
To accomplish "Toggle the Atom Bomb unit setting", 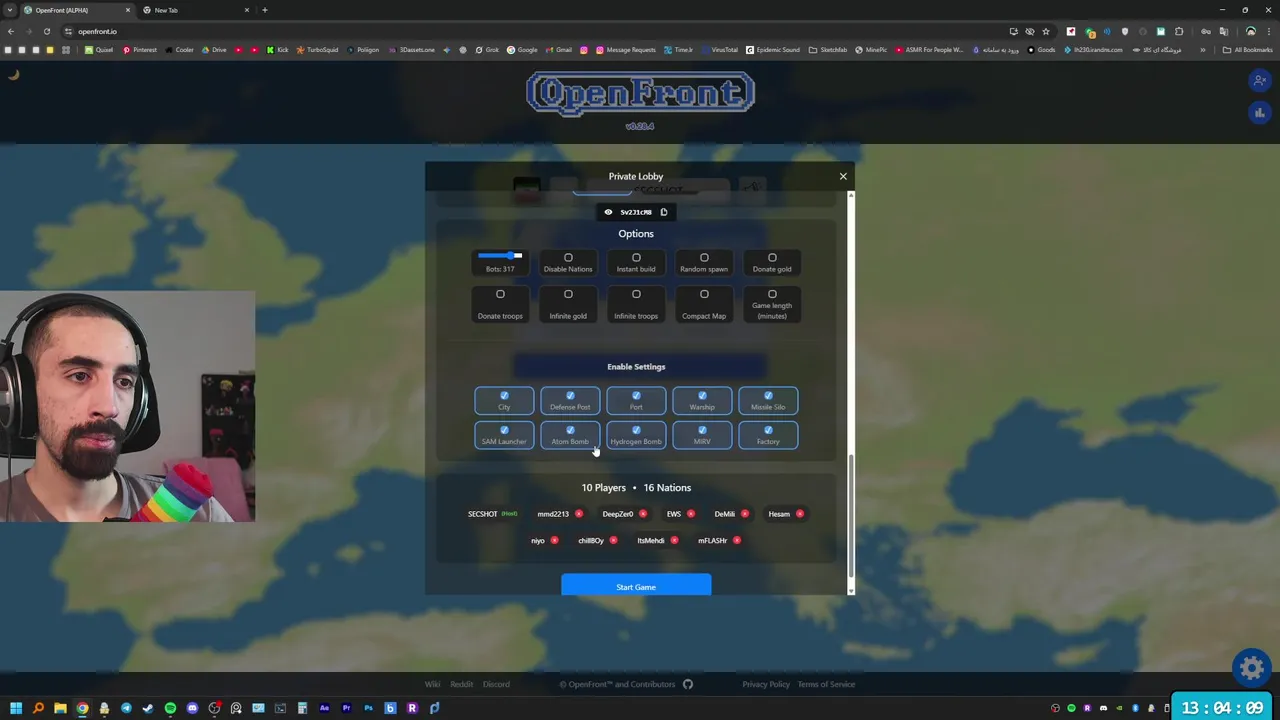I will [x=570, y=435].
